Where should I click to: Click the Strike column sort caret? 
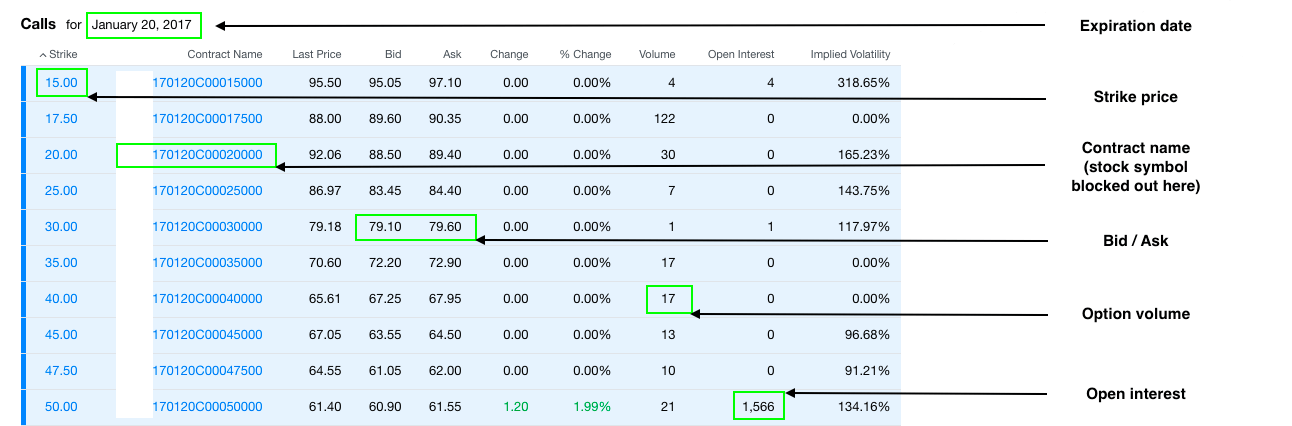(x=43, y=55)
